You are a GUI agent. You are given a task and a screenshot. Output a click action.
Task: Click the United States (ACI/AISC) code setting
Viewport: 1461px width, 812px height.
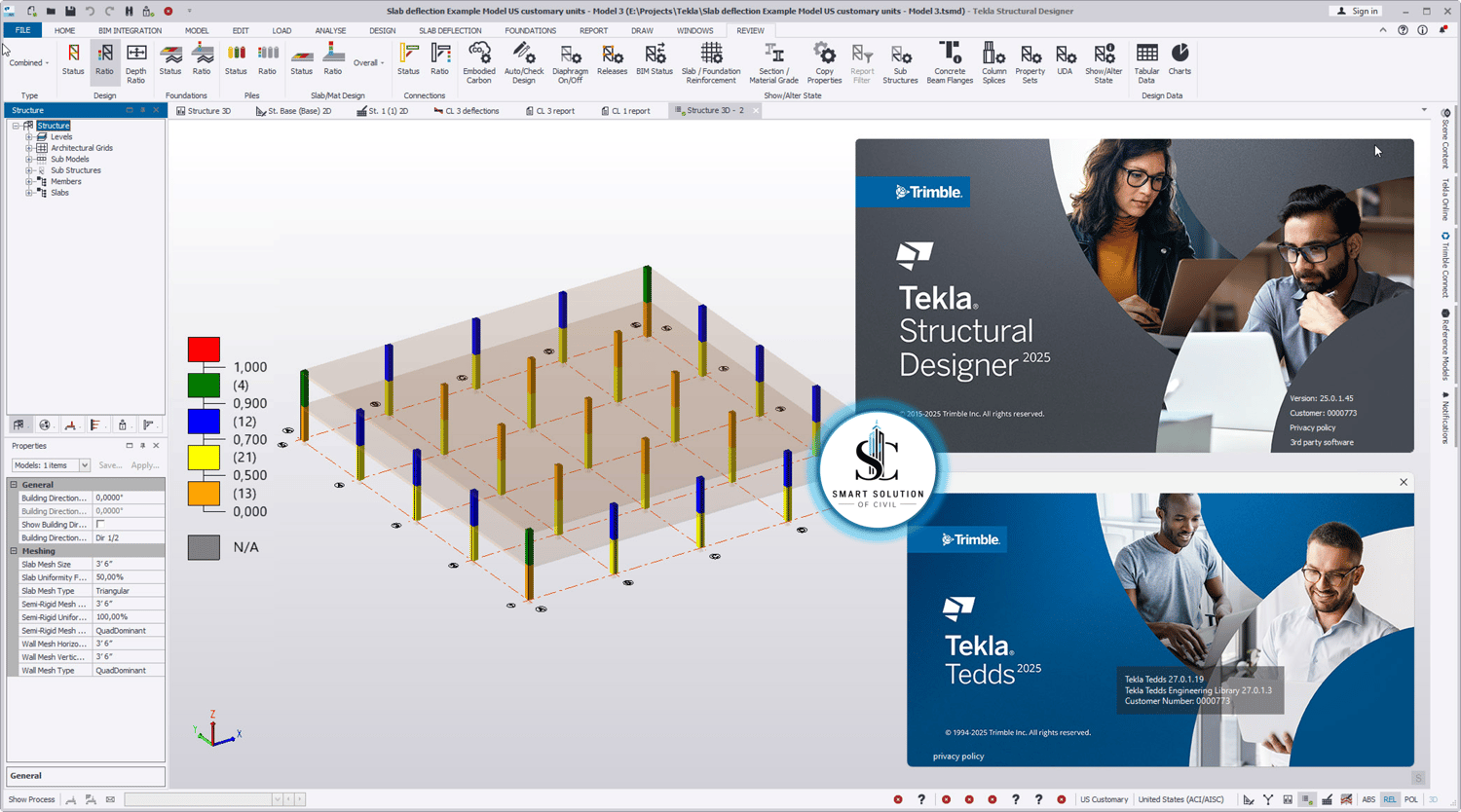tap(1180, 799)
